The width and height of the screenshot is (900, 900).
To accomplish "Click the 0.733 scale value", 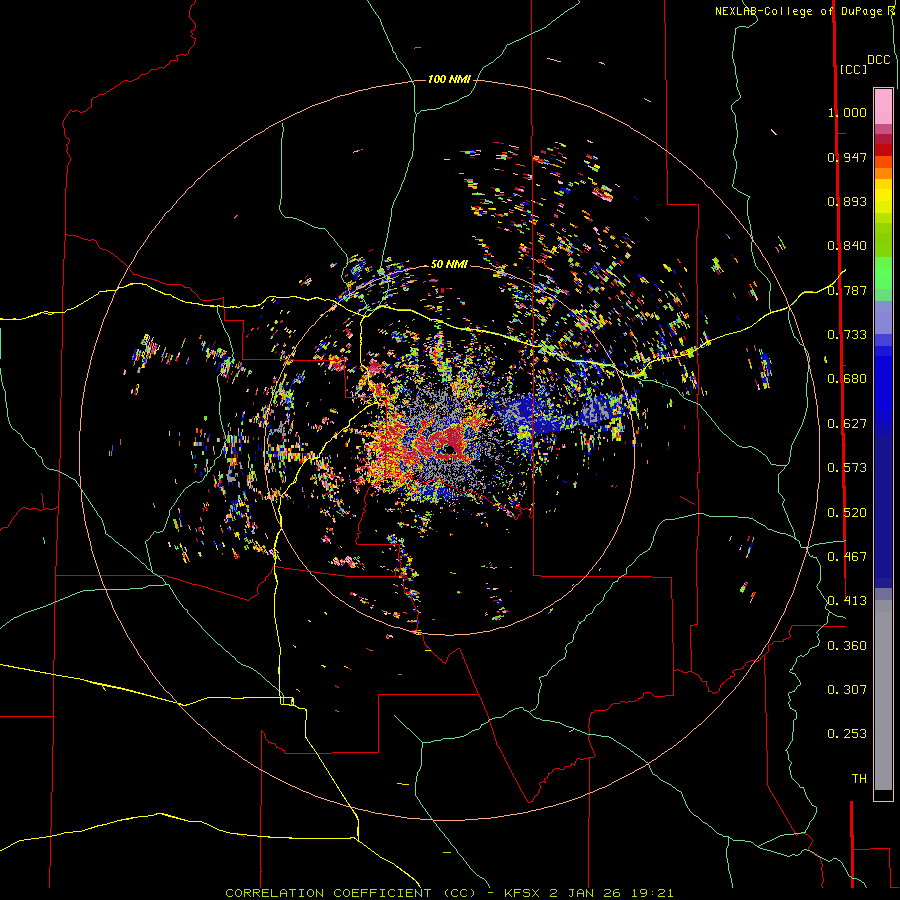I will click(x=847, y=335).
